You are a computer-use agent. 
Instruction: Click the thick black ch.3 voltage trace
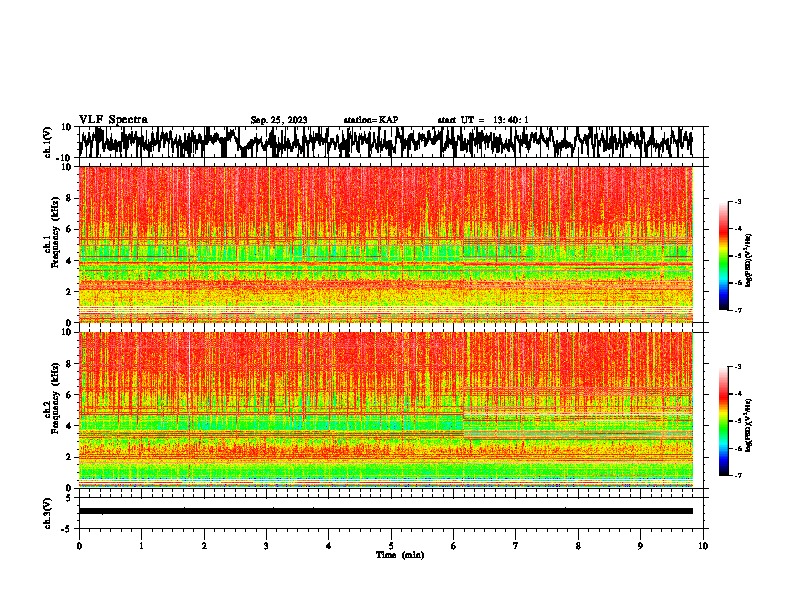coord(385,511)
